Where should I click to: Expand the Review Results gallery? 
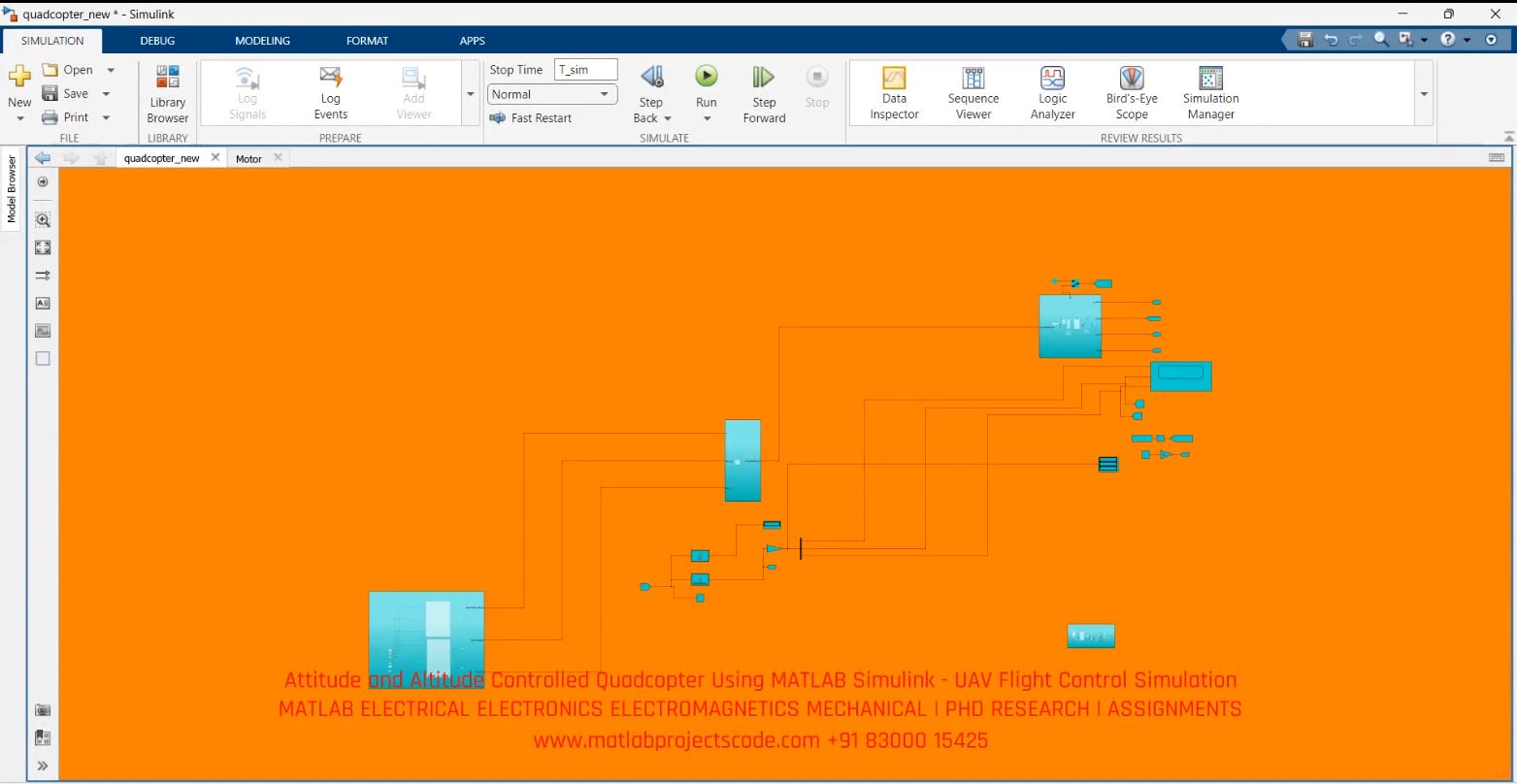coord(1424,94)
